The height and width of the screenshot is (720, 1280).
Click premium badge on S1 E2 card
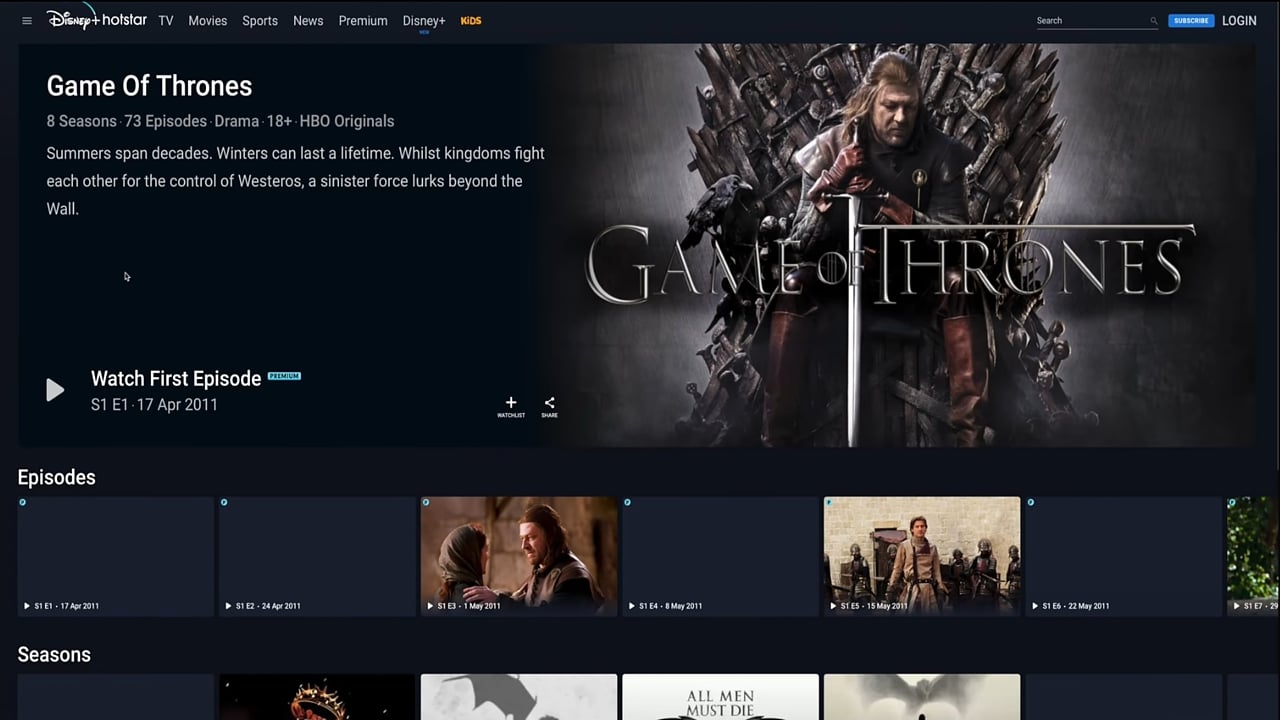(224, 502)
